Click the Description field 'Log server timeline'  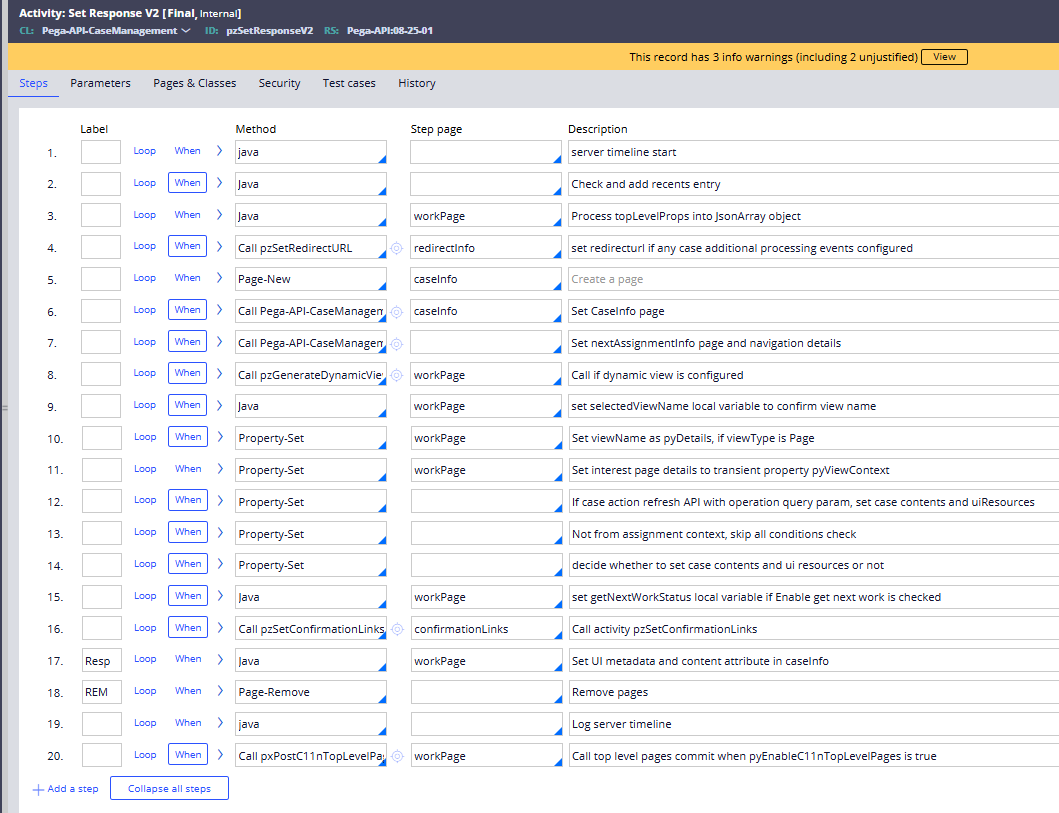[813, 724]
